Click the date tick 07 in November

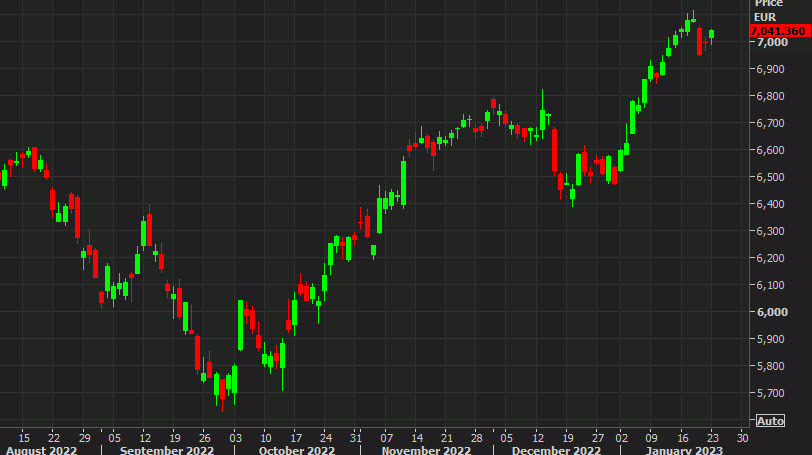(x=386, y=438)
